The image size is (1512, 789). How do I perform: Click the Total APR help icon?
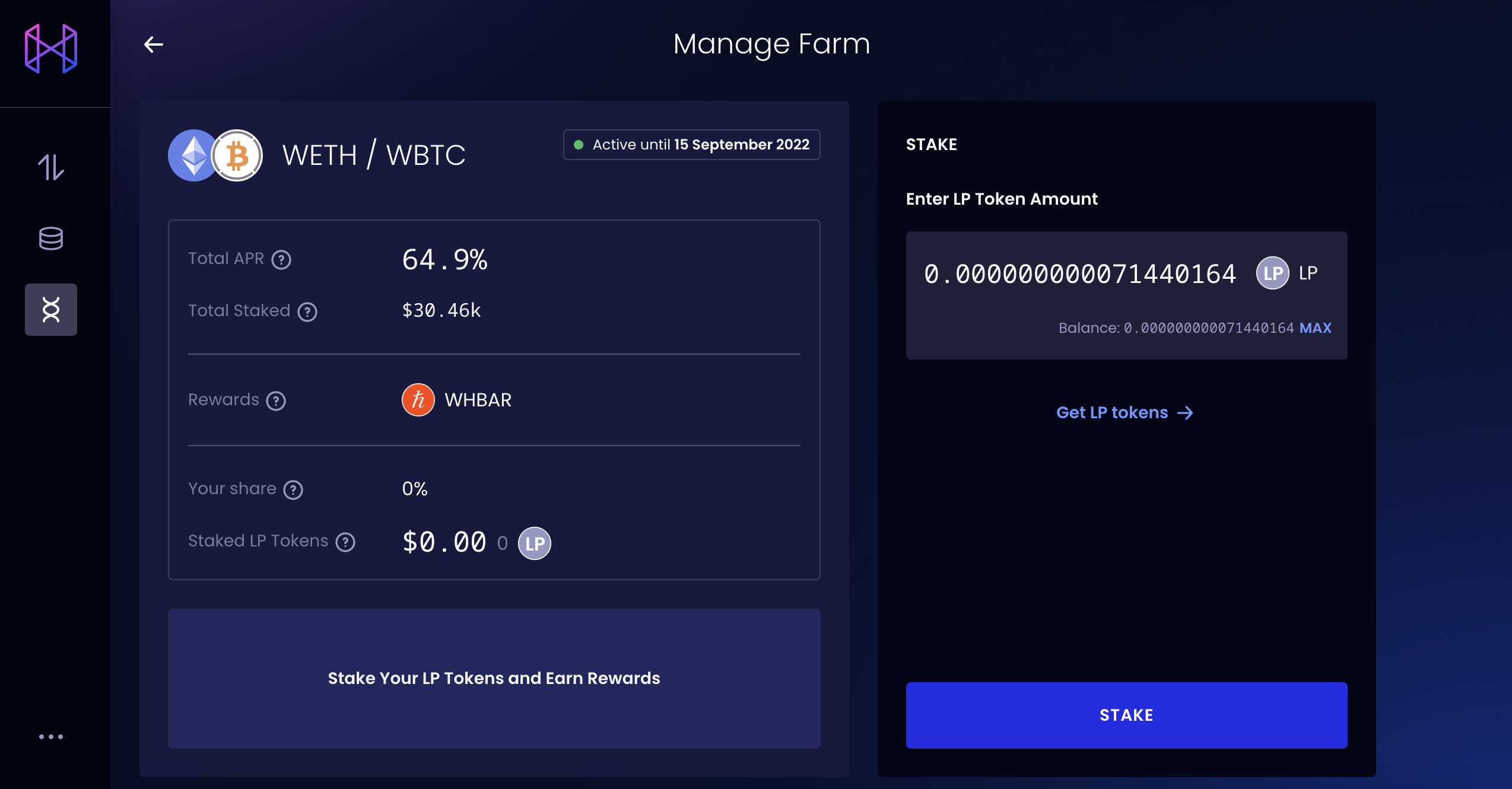coord(281,260)
